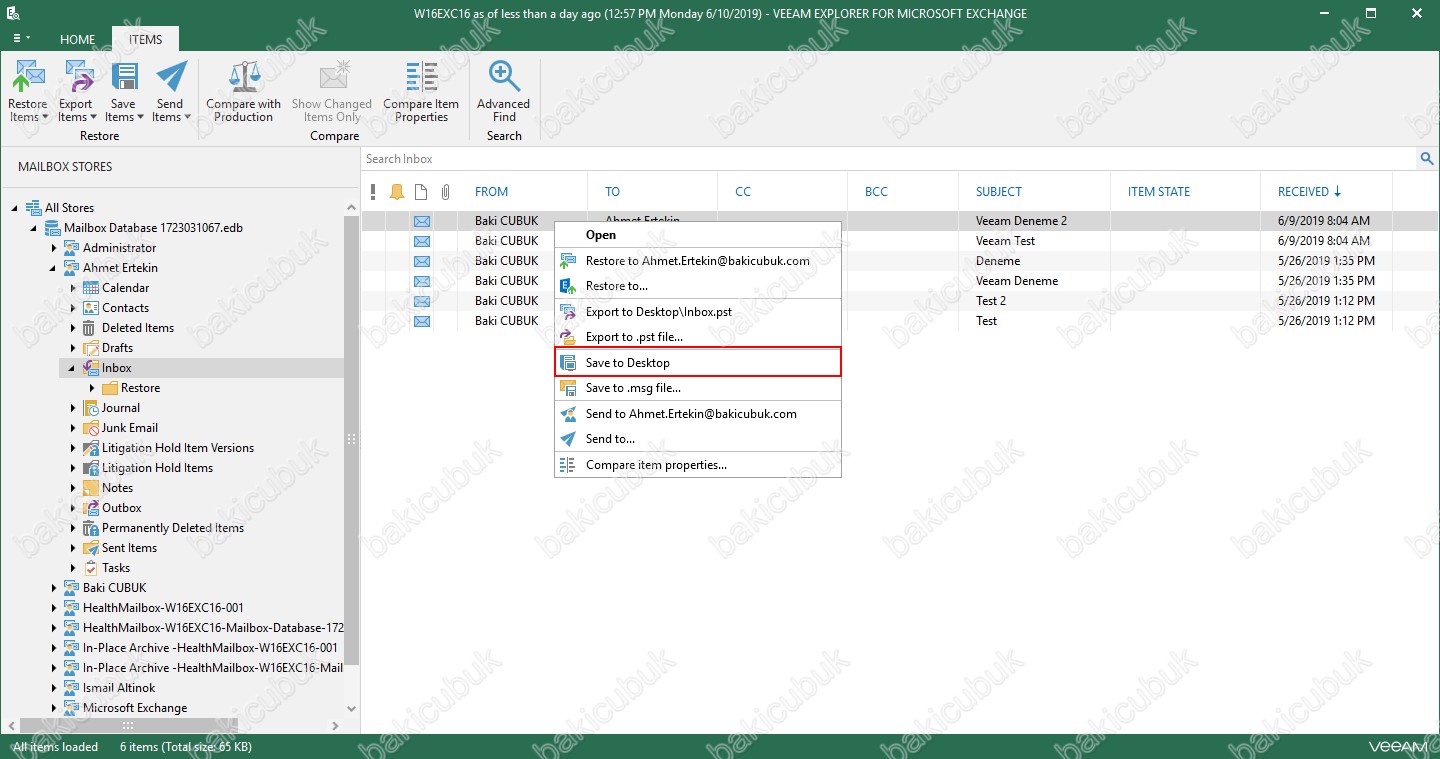The image size is (1440, 759).
Task: Expand the Restore subfolder node
Action: 92,388
